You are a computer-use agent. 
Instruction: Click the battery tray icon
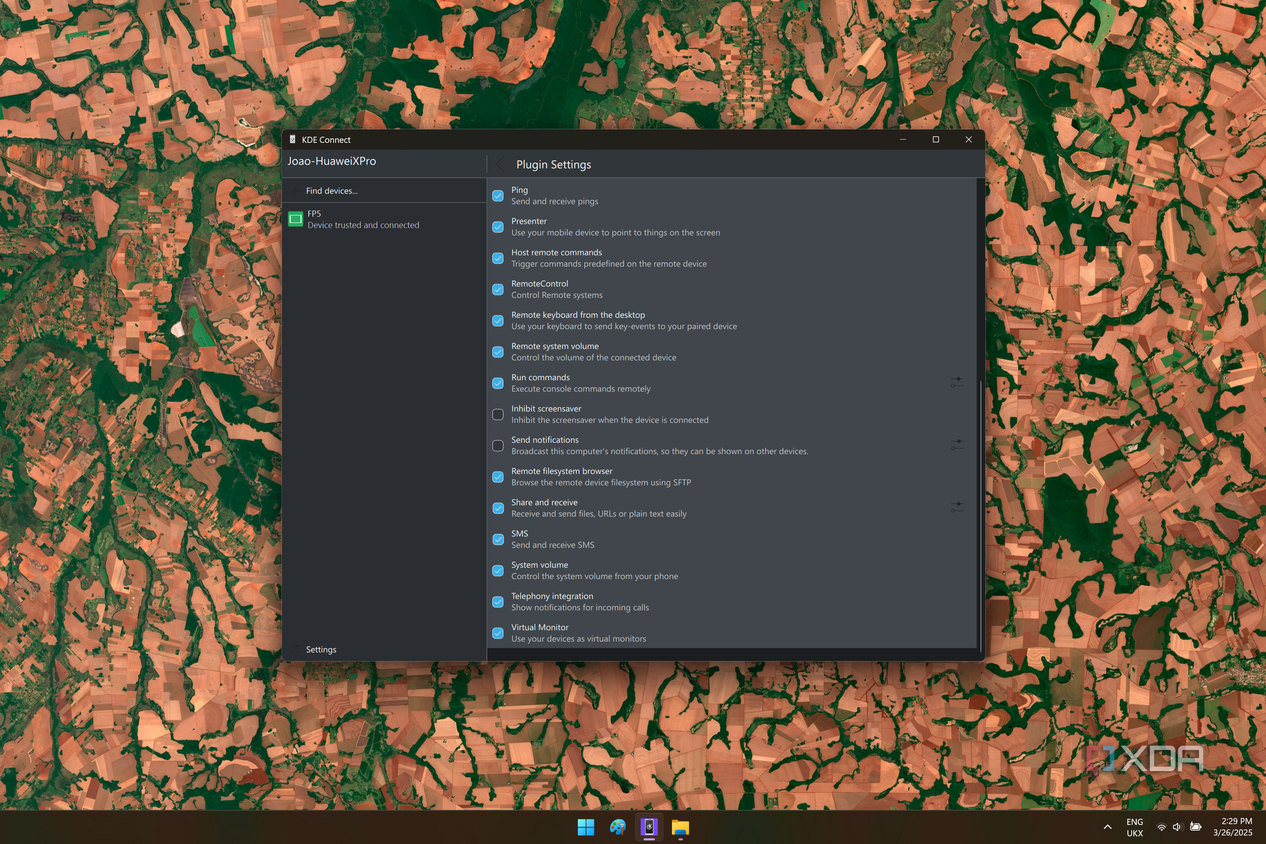[x=1195, y=827]
